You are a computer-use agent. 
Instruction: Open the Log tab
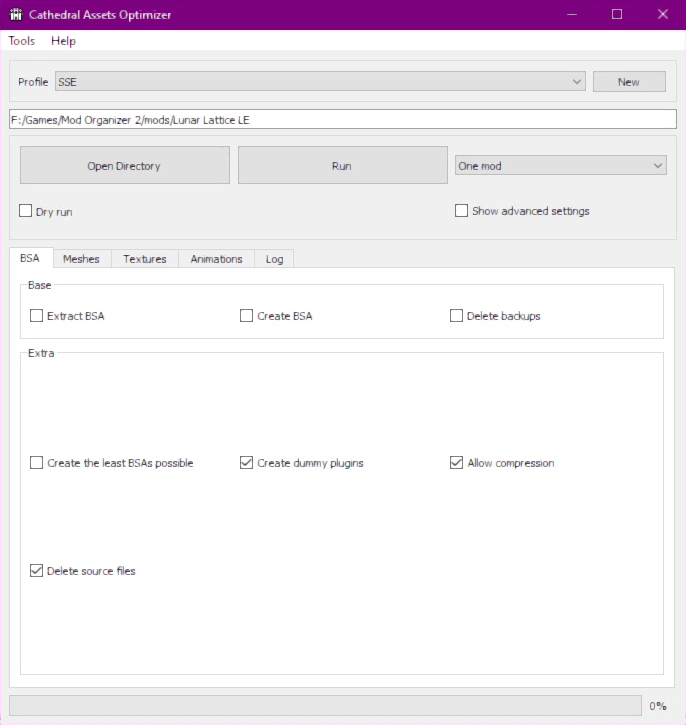[275, 259]
